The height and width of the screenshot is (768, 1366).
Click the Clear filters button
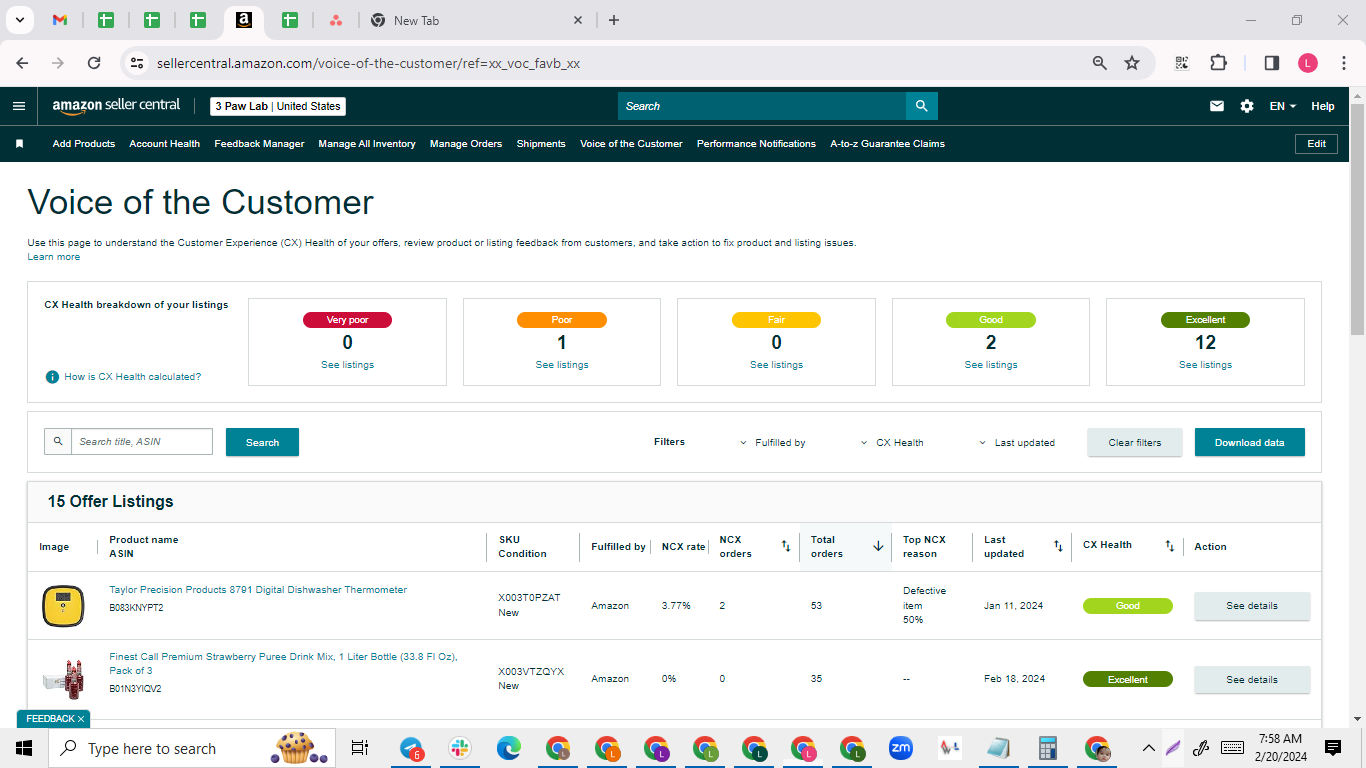tap(1135, 442)
